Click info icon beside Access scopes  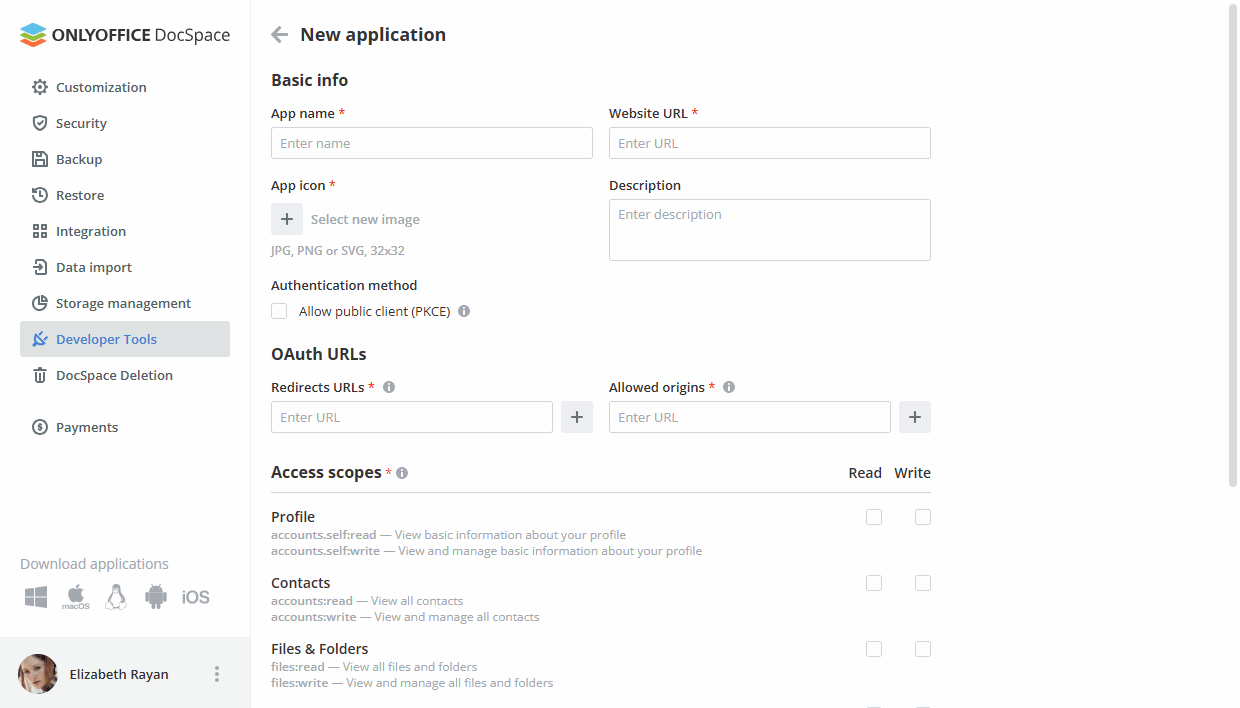pyautogui.click(x=402, y=473)
